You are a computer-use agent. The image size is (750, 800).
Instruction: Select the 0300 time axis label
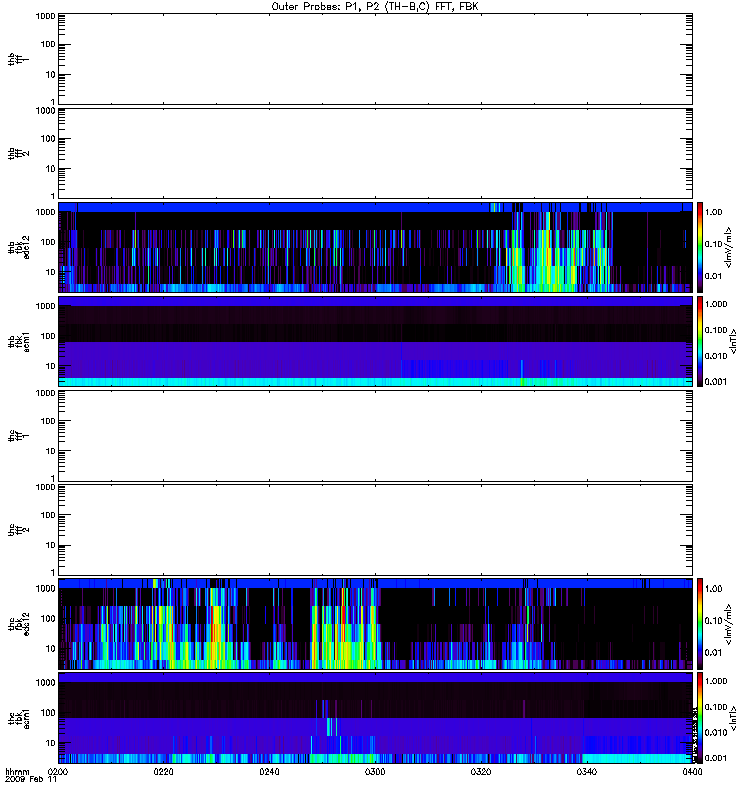375,772
